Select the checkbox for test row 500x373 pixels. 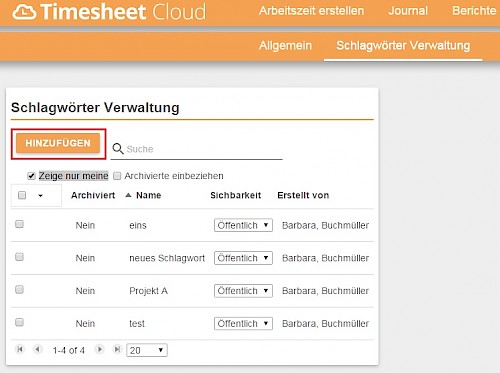point(19,322)
